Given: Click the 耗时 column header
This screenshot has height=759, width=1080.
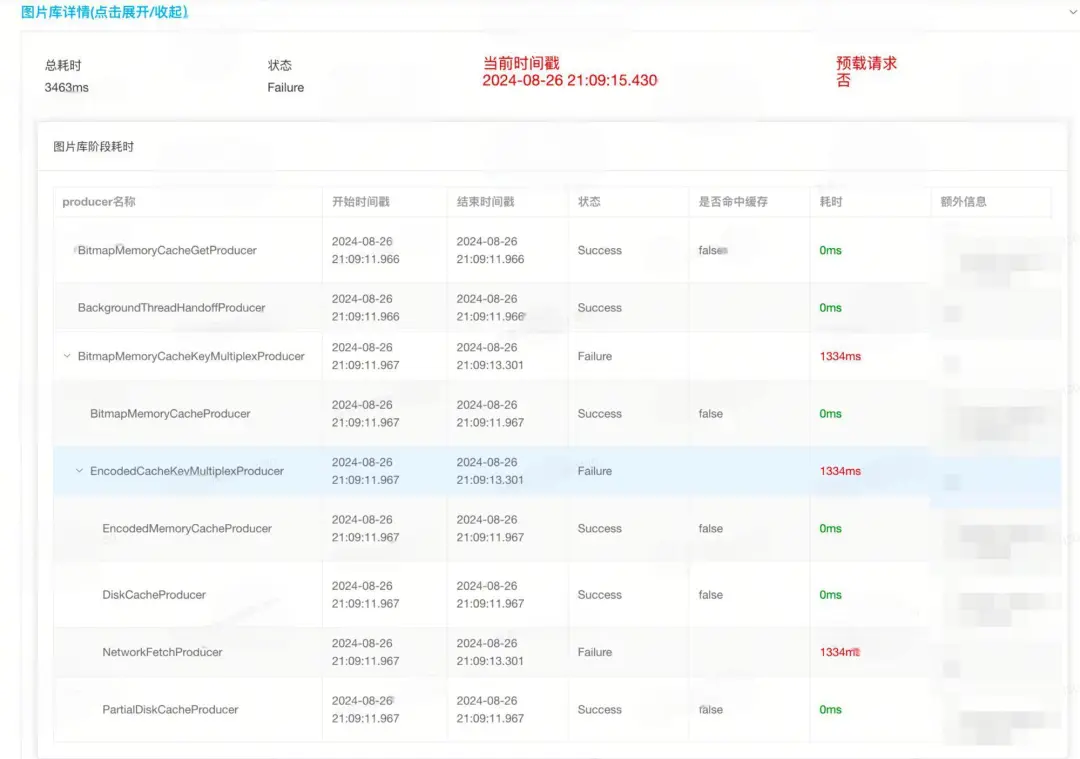Looking at the screenshot, I should [x=831, y=202].
